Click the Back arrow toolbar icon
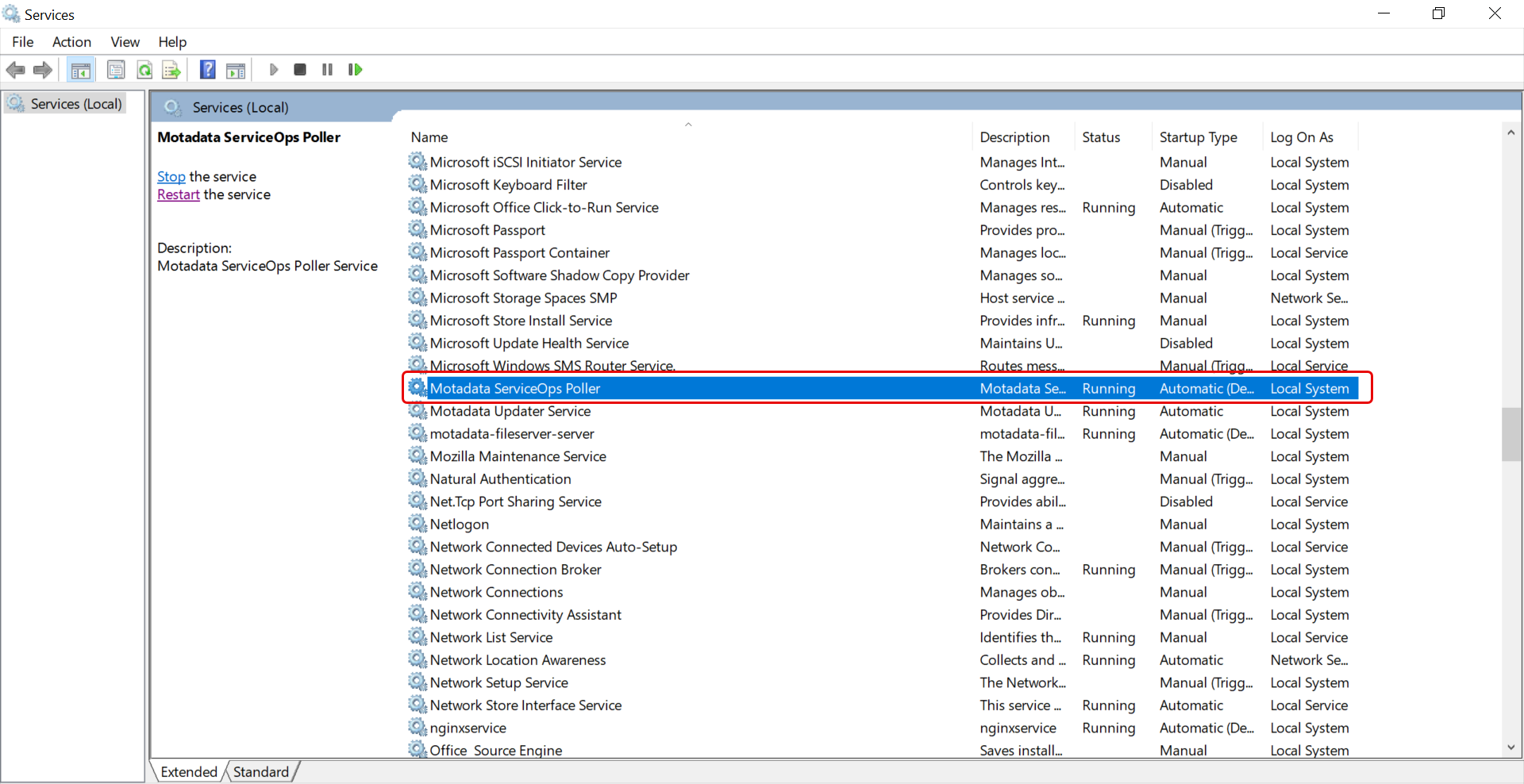This screenshot has width=1524, height=784. 15,70
